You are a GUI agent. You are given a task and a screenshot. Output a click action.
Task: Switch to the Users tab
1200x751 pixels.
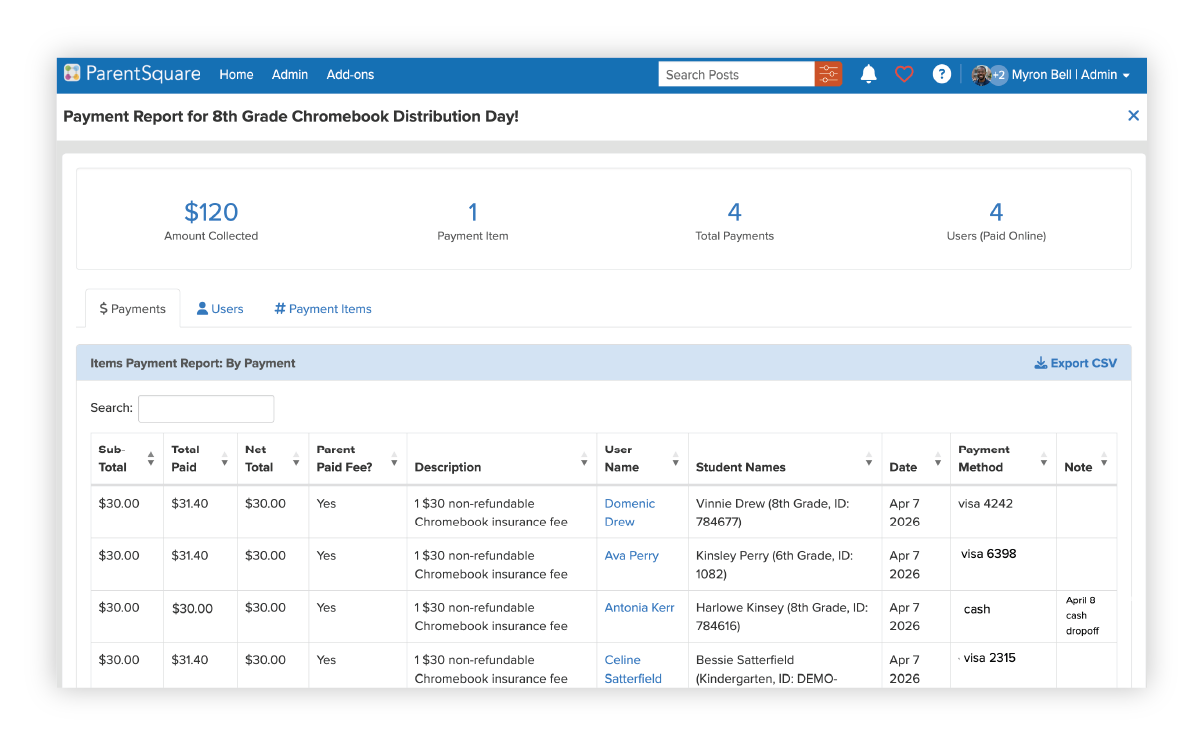point(220,309)
